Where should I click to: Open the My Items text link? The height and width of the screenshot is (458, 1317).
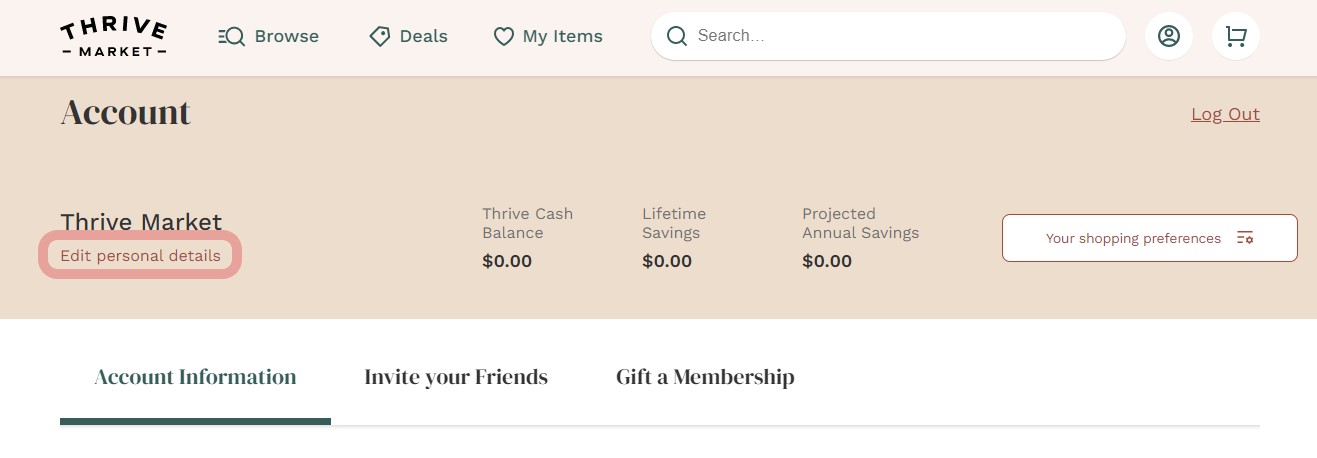click(x=562, y=37)
